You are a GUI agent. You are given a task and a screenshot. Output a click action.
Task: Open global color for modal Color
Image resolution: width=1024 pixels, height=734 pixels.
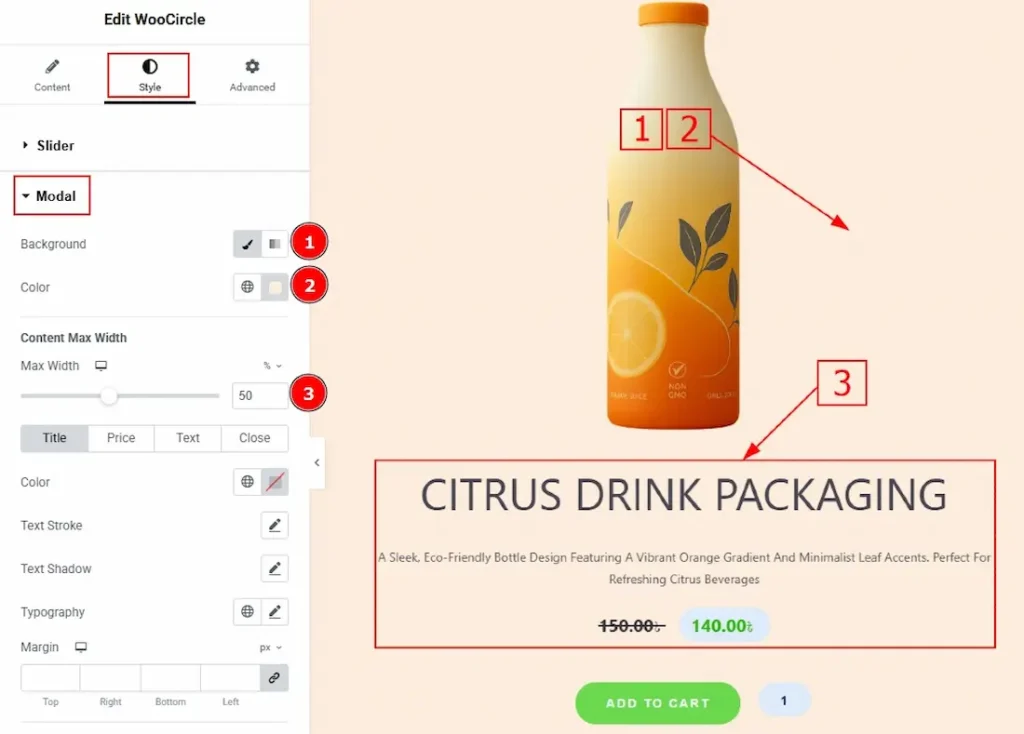pyautogui.click(x=247, y=287)
